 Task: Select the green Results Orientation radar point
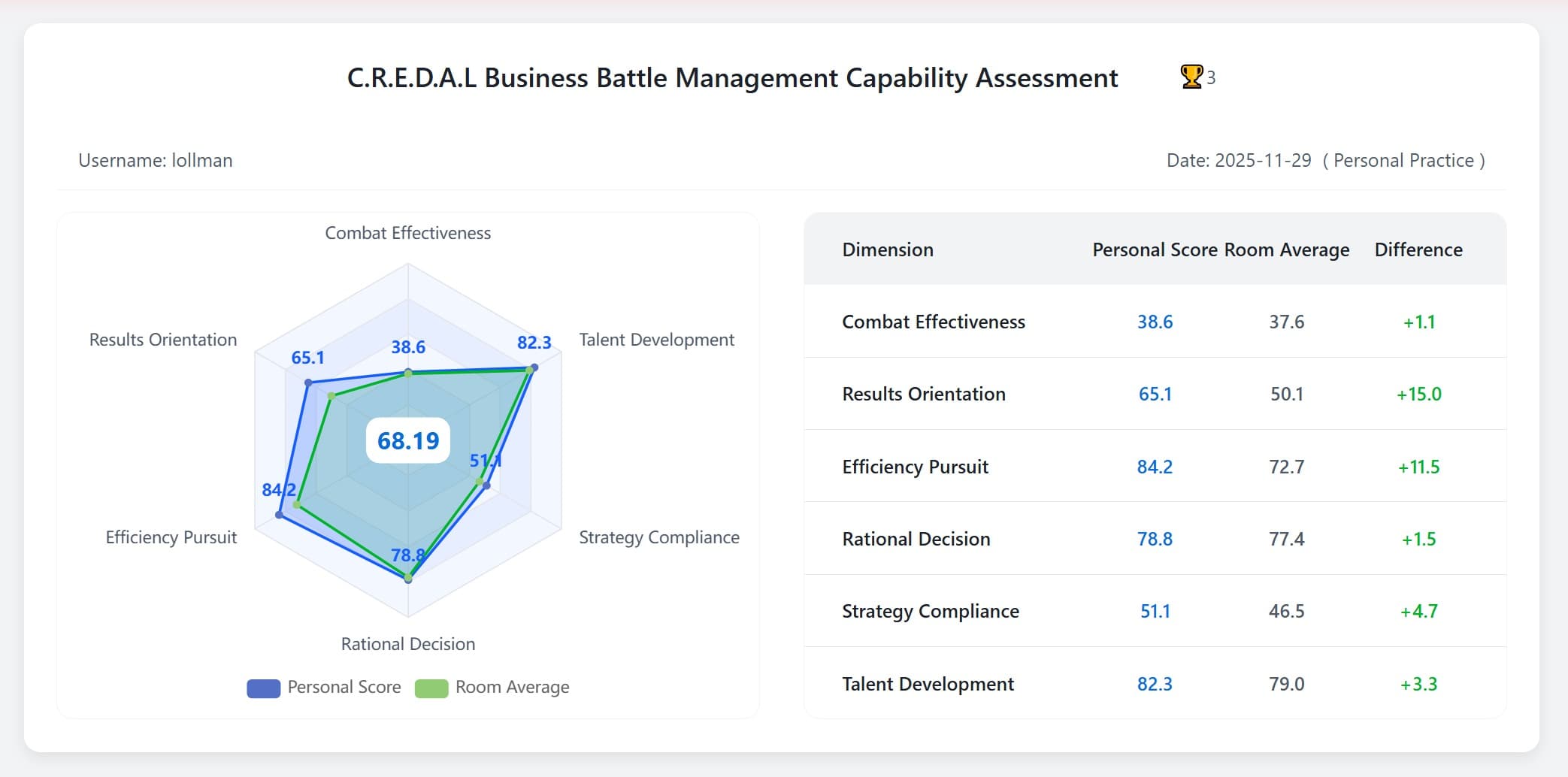331,396
